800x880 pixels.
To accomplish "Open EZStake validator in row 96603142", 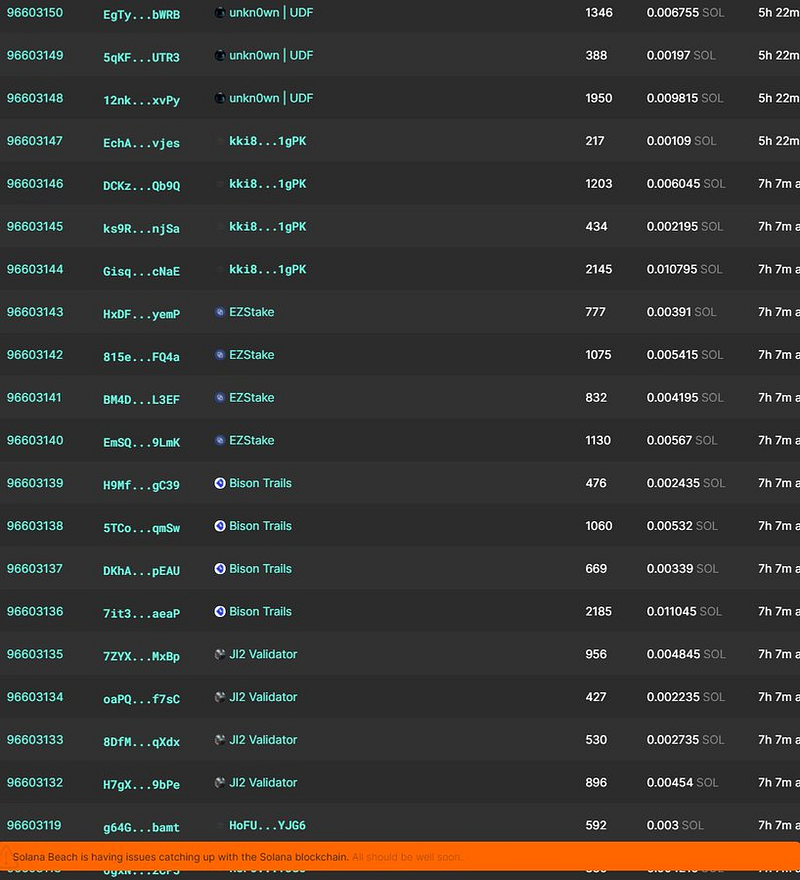I will pyautogui.click(x=252, y=355).
